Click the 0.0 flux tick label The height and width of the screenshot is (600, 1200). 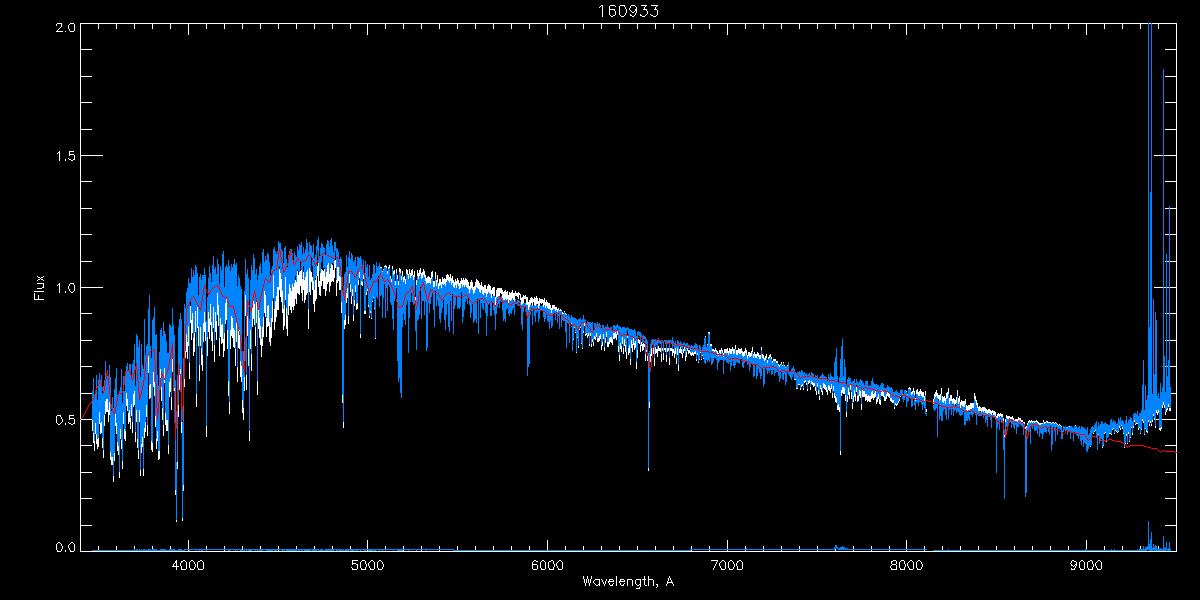pyautogui.click(x=62, y=547)
